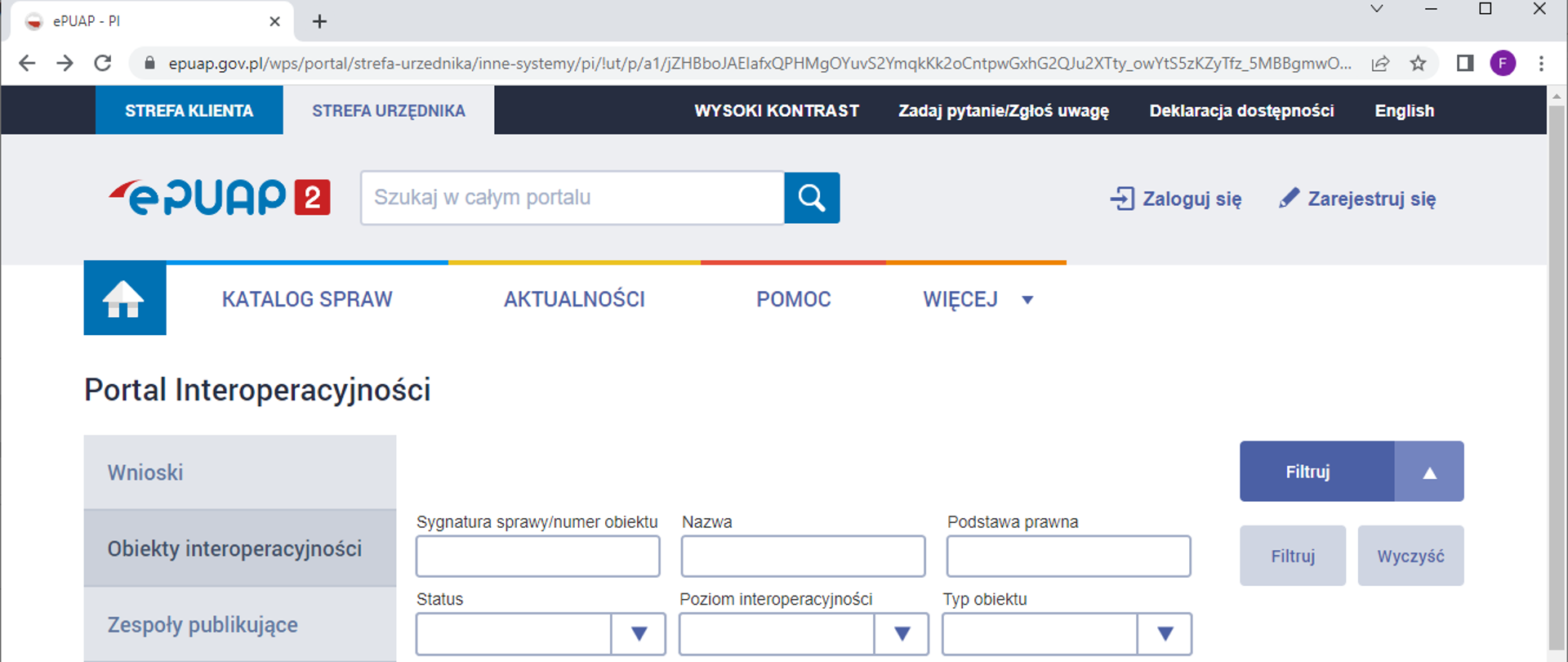Click the Sygnatura sprawy/numer obiektu field
Viewport: 1568px width, 662px height.
[537, 557]
